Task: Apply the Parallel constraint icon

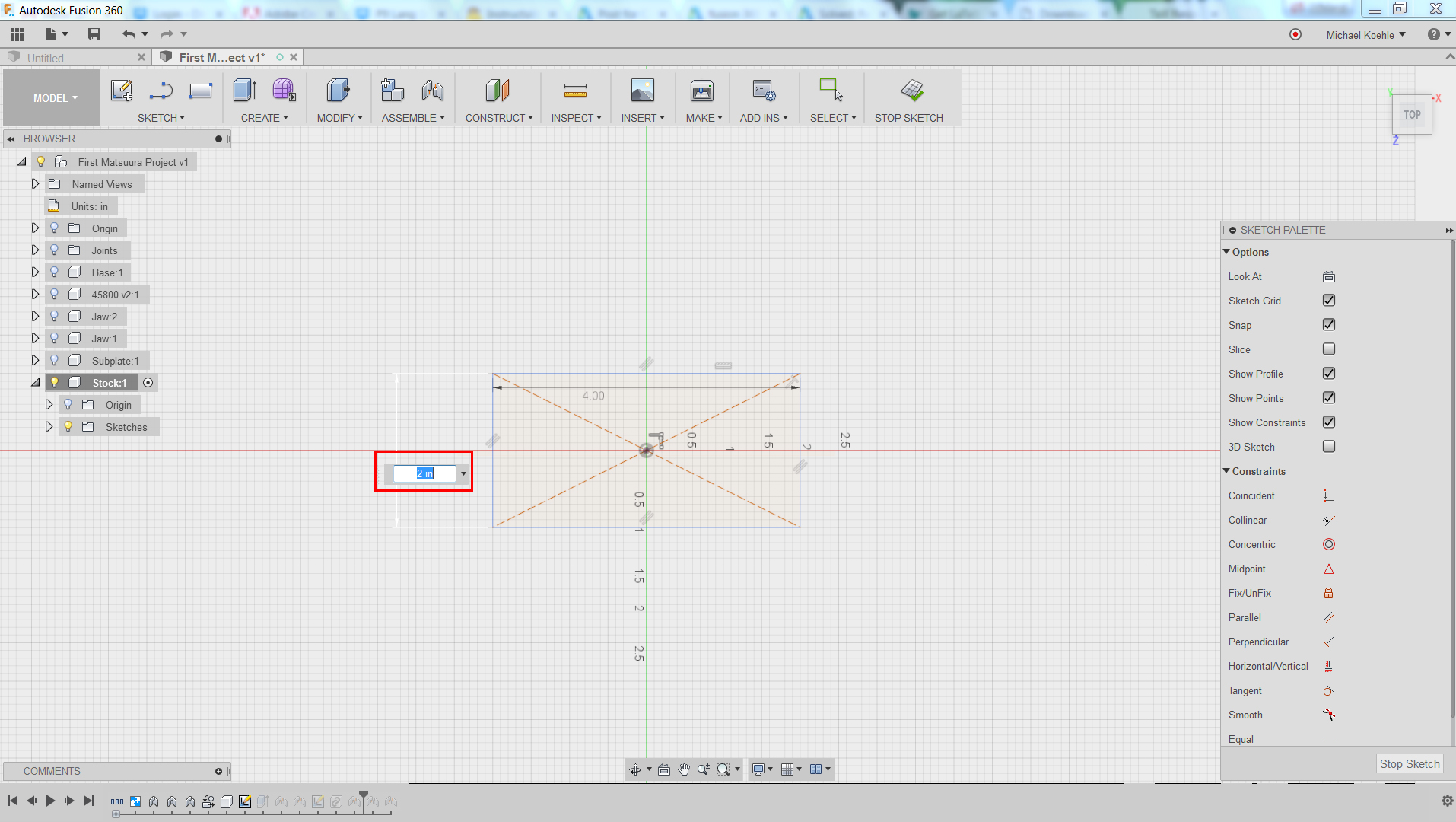Action: pyautogui.click(x=1329, y=617)
